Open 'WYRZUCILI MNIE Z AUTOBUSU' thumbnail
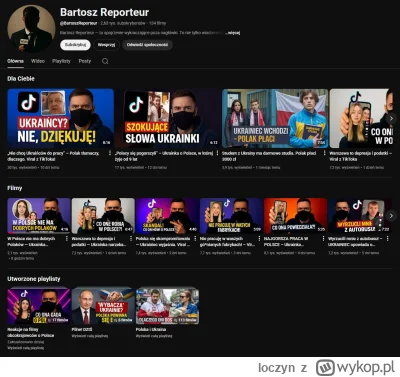The width and height of the screenshot is (400, 377). 359,216
